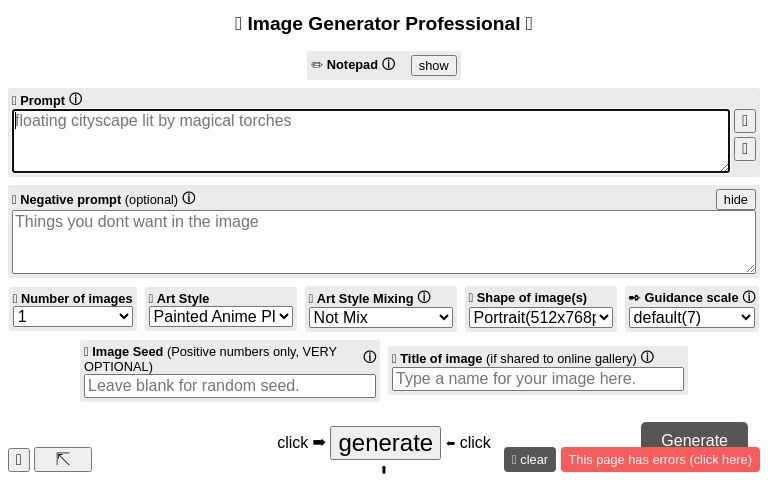Open the Shape of image(s) dropdown
The height and width of the screenshot is (480, 768).
[540, 318]
